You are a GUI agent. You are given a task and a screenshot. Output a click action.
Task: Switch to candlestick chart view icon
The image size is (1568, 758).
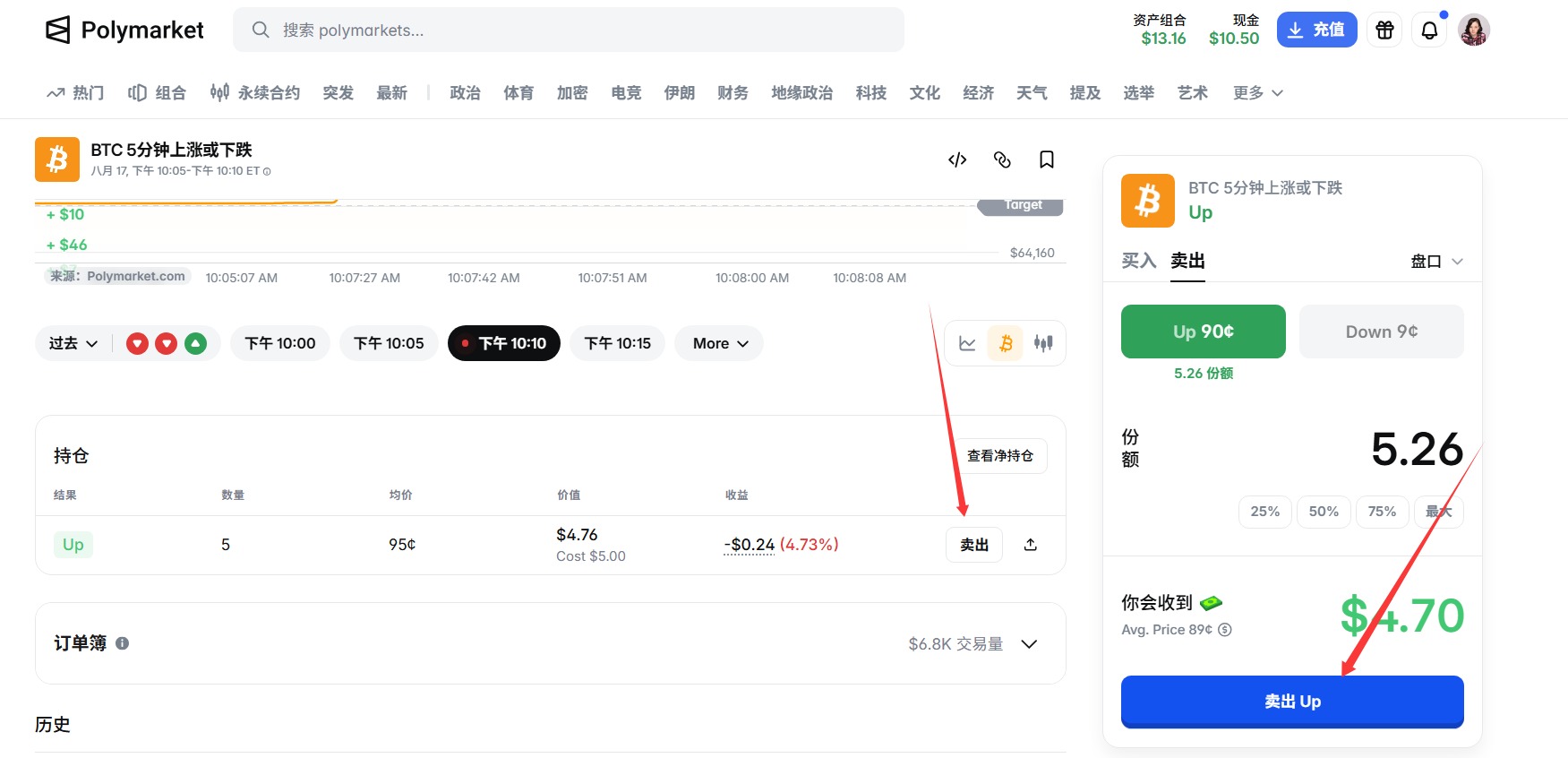[x=1043, y=343]
